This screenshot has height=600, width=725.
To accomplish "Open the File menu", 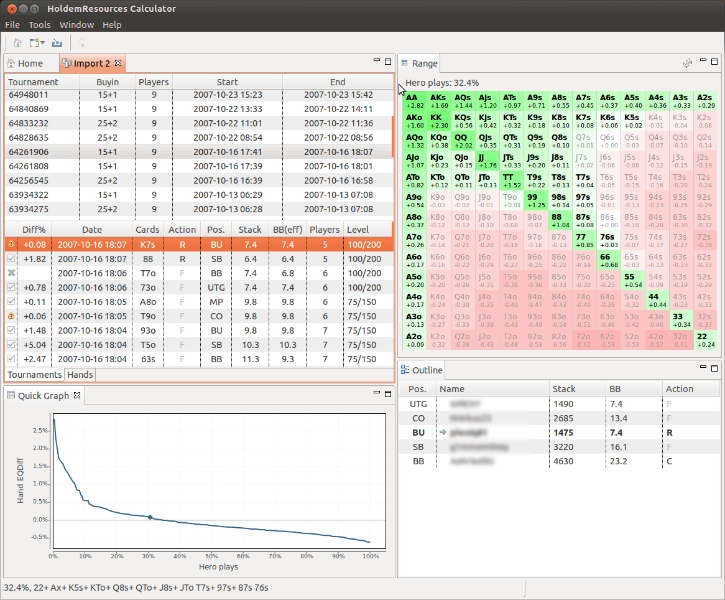I will (x=12, y=25).
